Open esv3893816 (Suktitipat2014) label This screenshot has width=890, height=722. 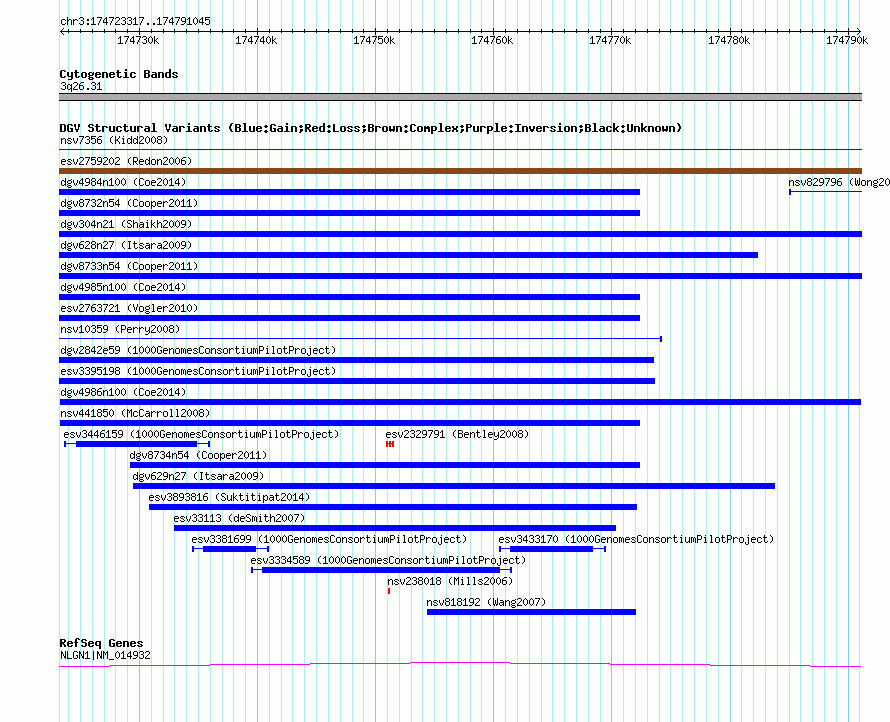point(229,497)
